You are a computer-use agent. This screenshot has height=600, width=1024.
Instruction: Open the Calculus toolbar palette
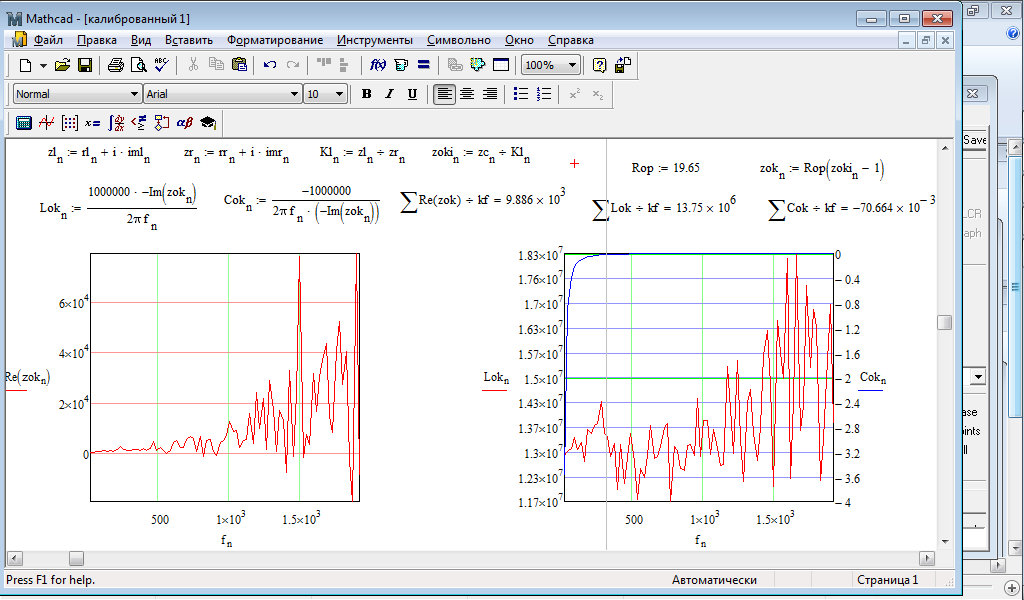point(116,123)
